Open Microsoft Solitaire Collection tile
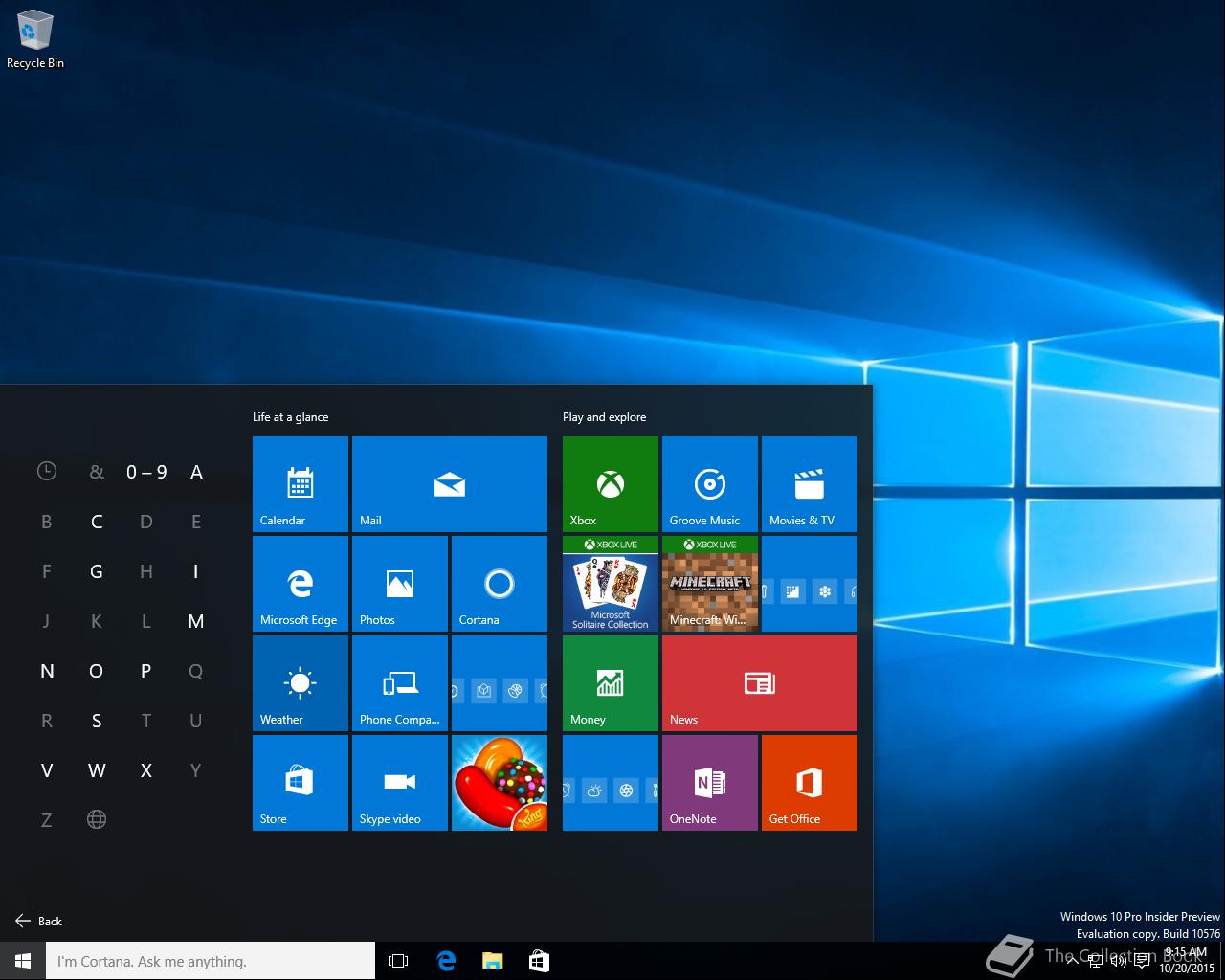Screen dimensions: 1225x980 click(611, 584)
